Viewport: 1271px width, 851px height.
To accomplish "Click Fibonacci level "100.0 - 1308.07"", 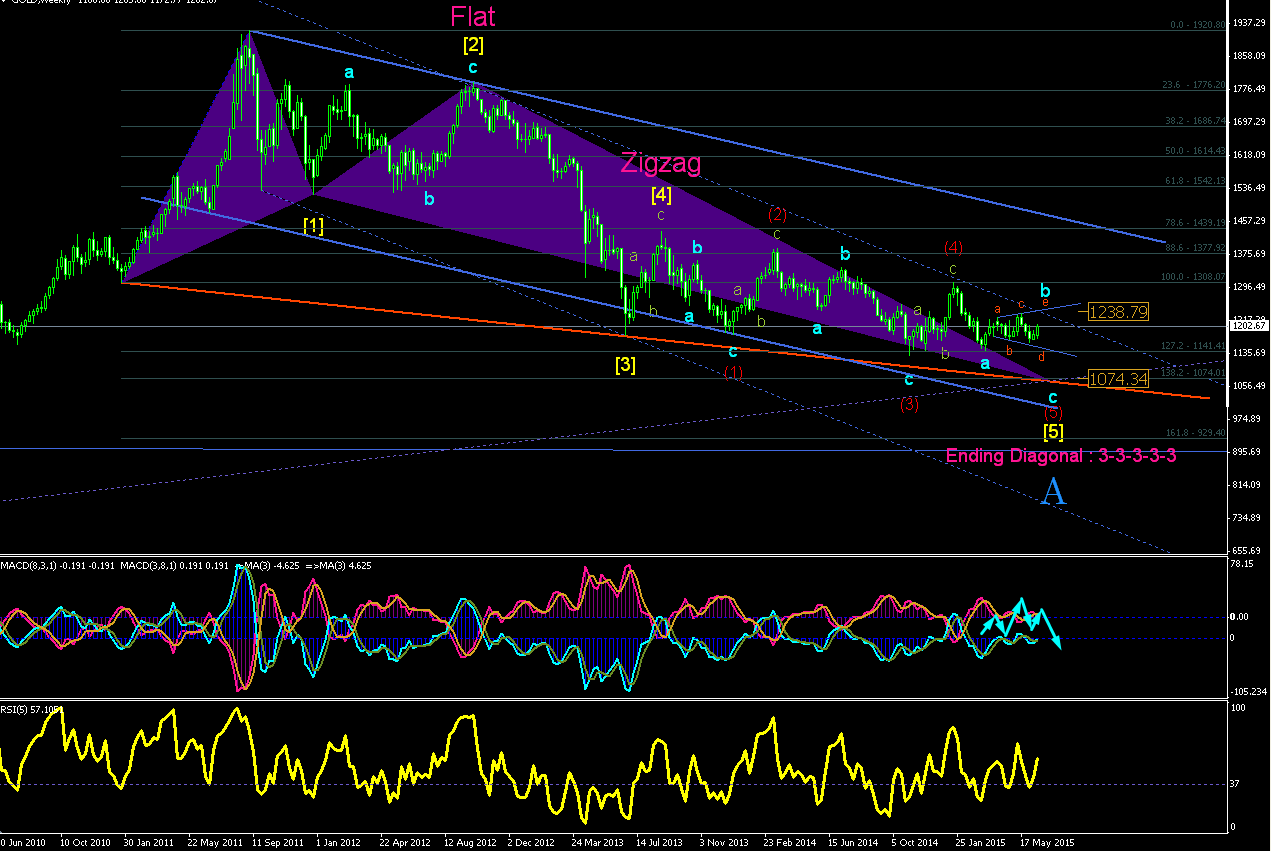I will pos(1194,277).
